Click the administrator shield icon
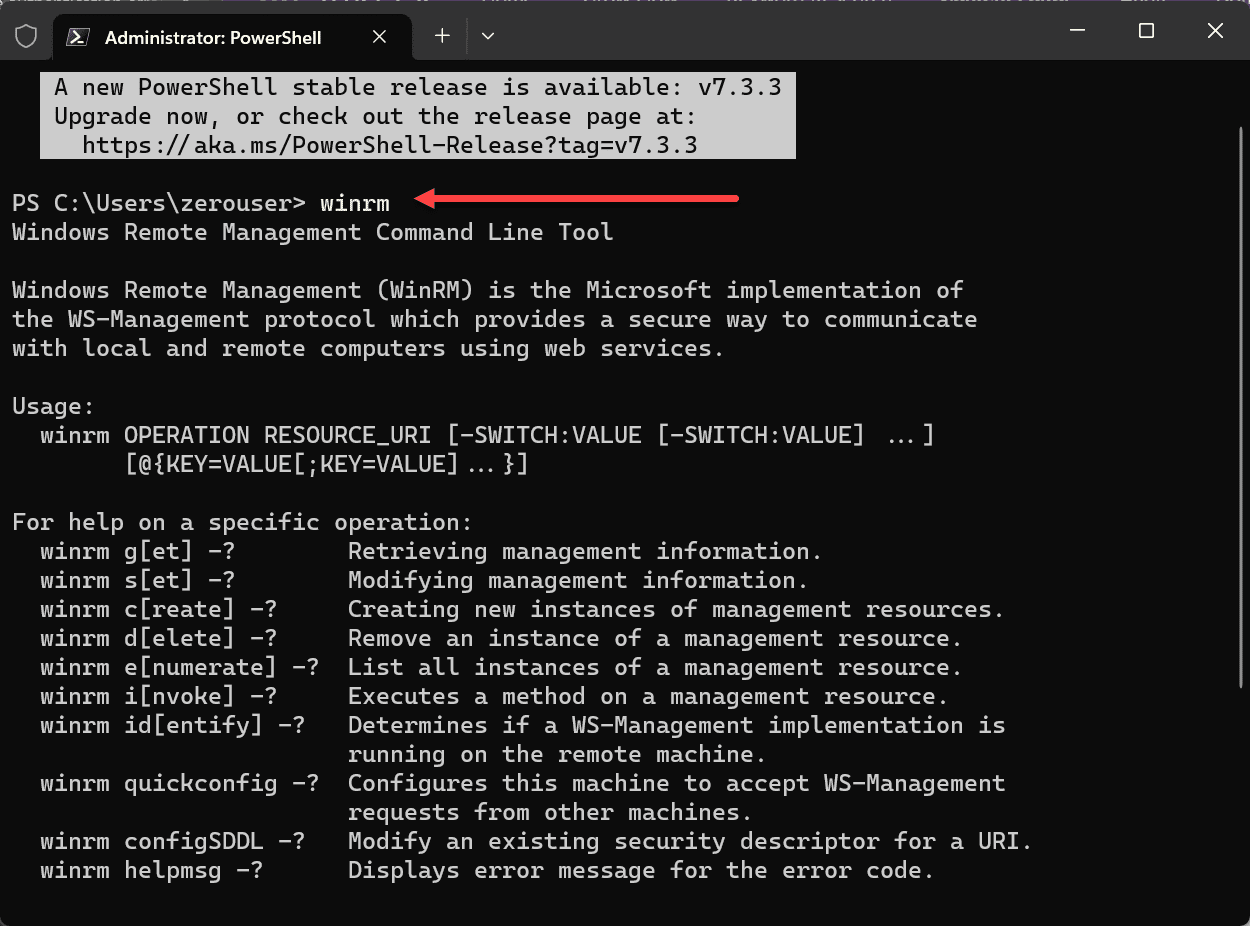The image size is (1250, 926). point(26,37)
